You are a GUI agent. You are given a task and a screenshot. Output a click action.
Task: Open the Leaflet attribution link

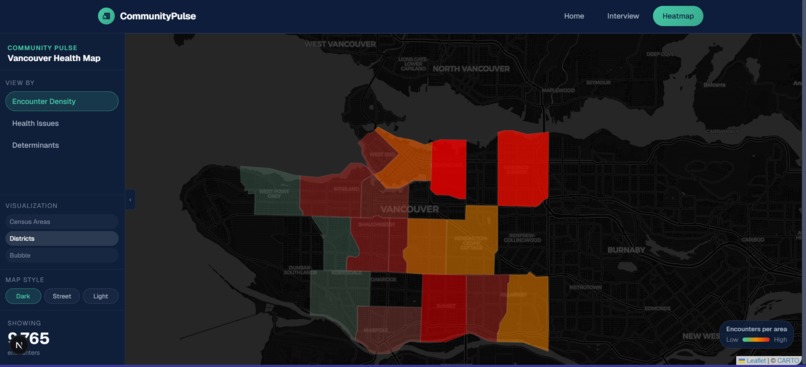click(x=756, y=361)
